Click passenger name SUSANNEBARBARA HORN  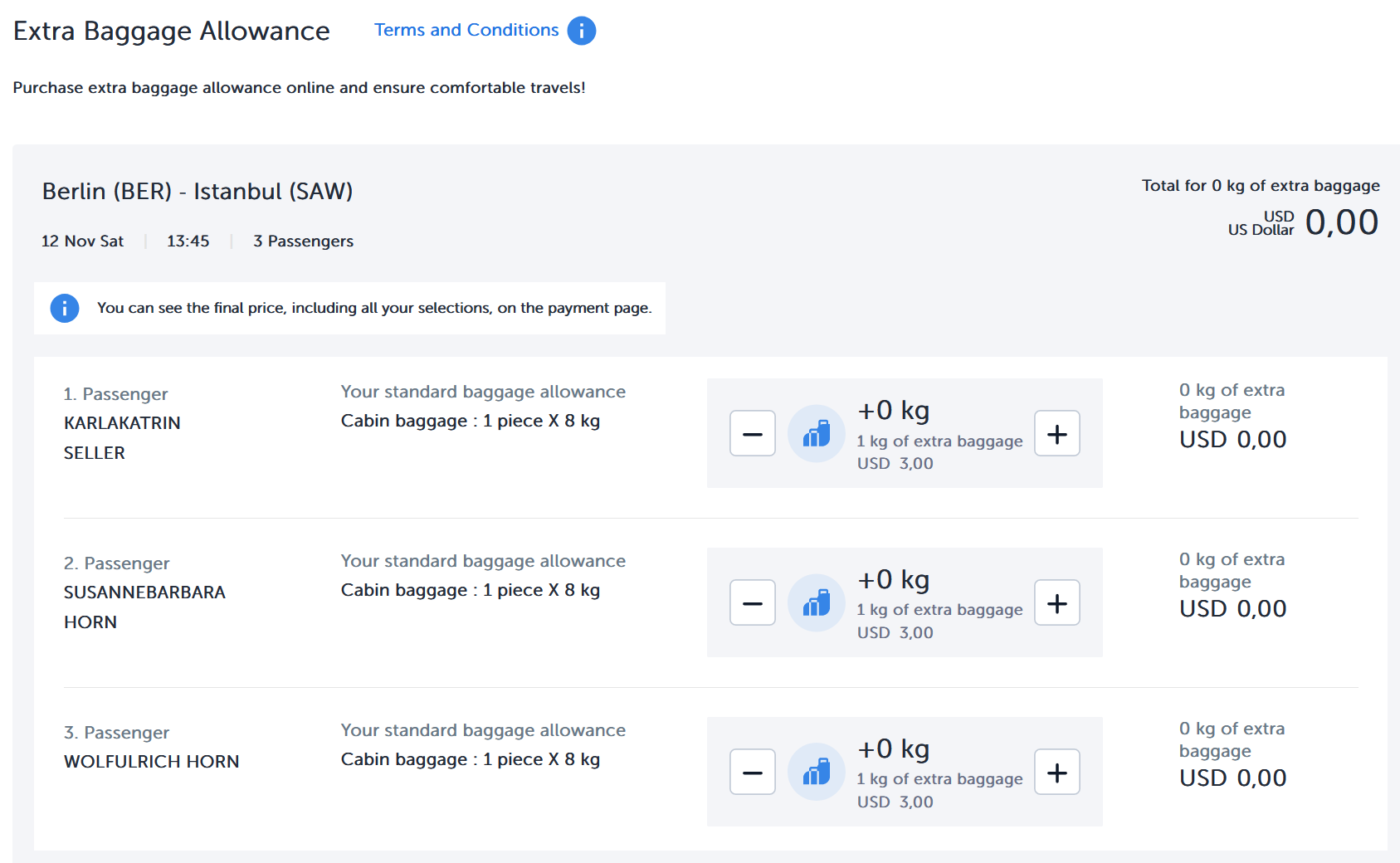(x=144, y=607)
